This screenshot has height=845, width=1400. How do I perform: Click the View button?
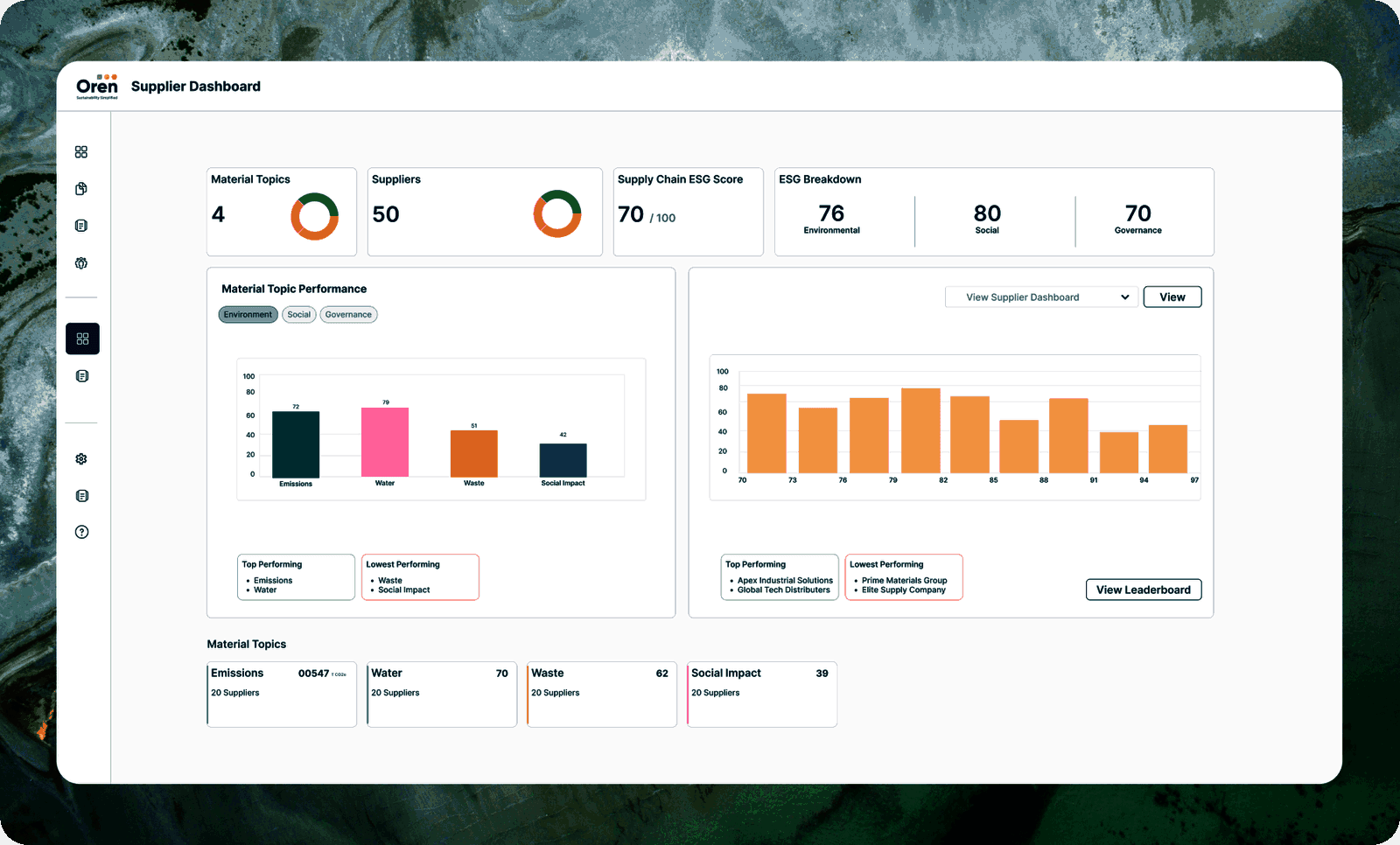1172,297
